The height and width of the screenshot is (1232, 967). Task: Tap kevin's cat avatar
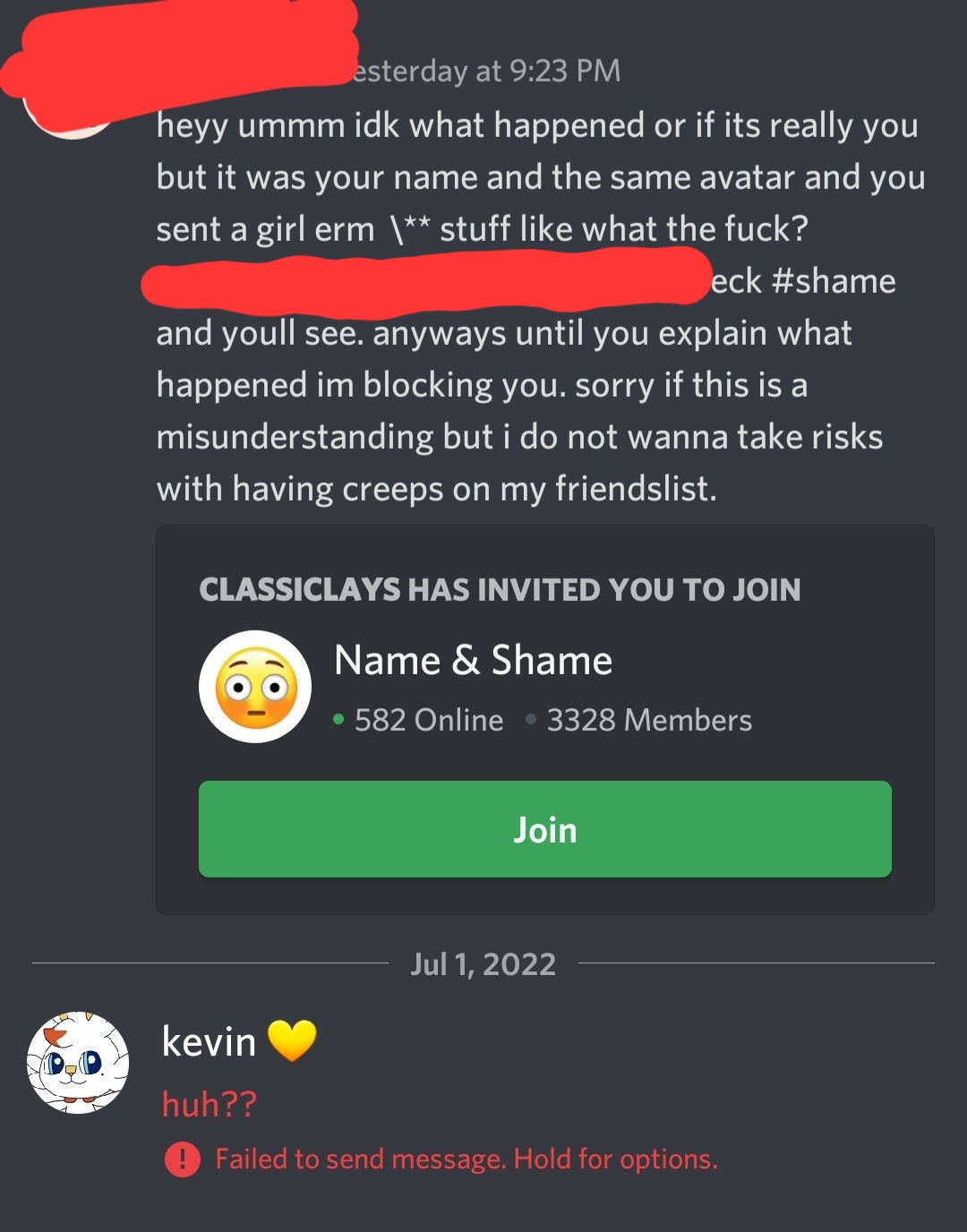(78, 1063)
